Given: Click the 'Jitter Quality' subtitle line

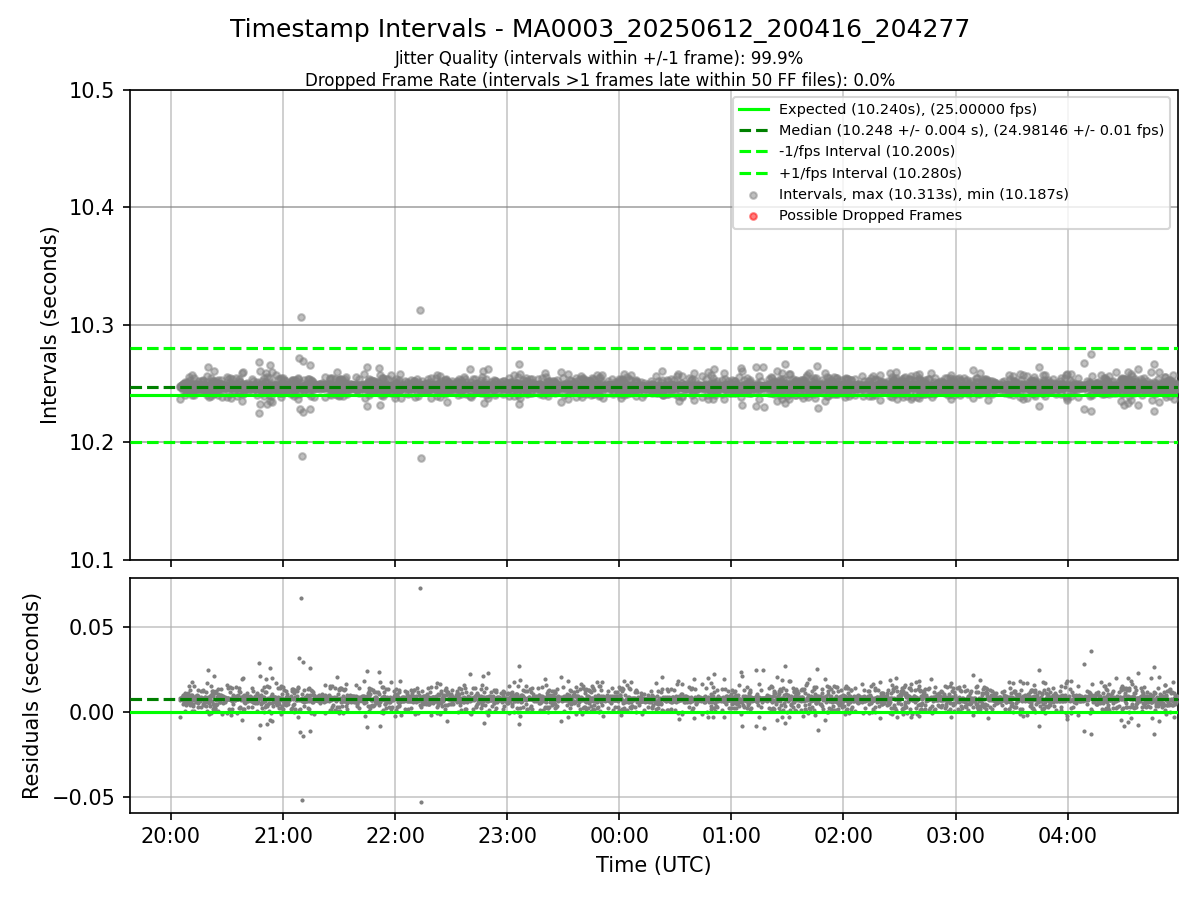Looking at the screenshot, I should click(600, 58).
